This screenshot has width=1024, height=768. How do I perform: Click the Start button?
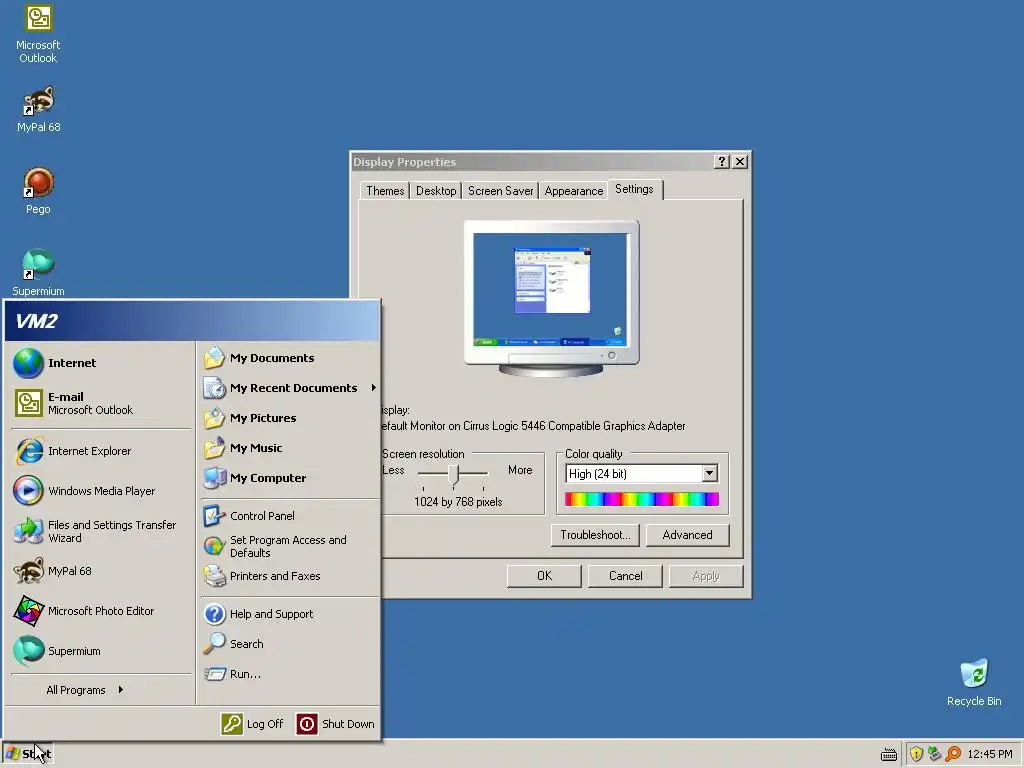pos(27,754)
